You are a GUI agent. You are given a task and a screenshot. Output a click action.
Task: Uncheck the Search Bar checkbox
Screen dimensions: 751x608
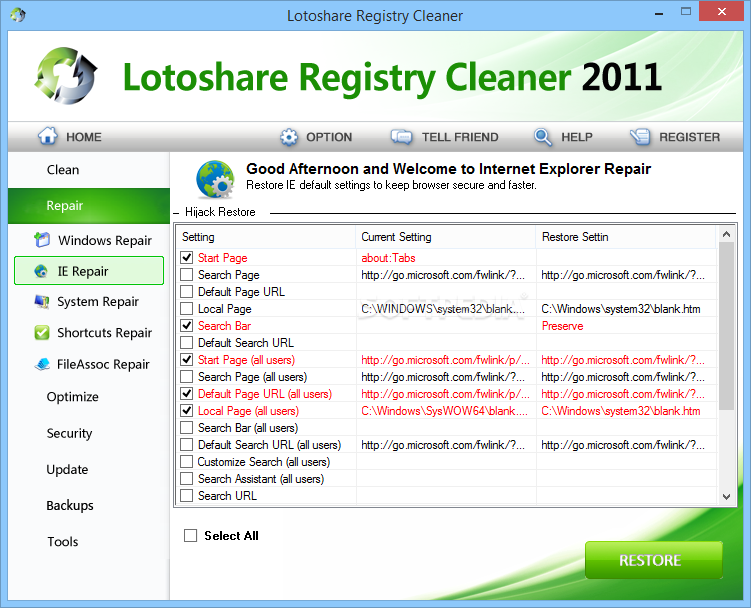[x=187, y=326]
